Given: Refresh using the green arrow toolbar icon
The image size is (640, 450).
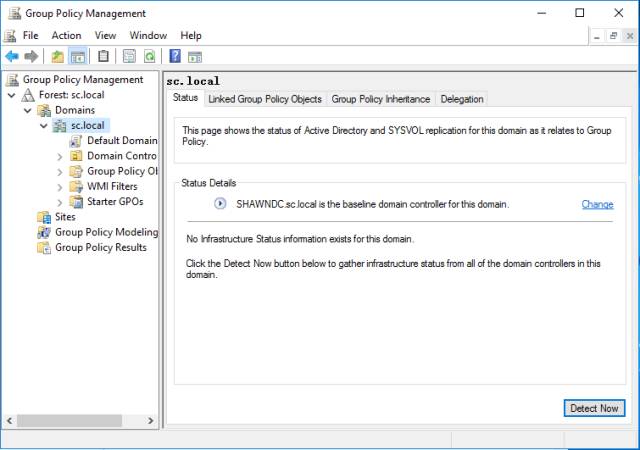Looking at the screenshot, I should pyautogui.click(x=149, y=56).
